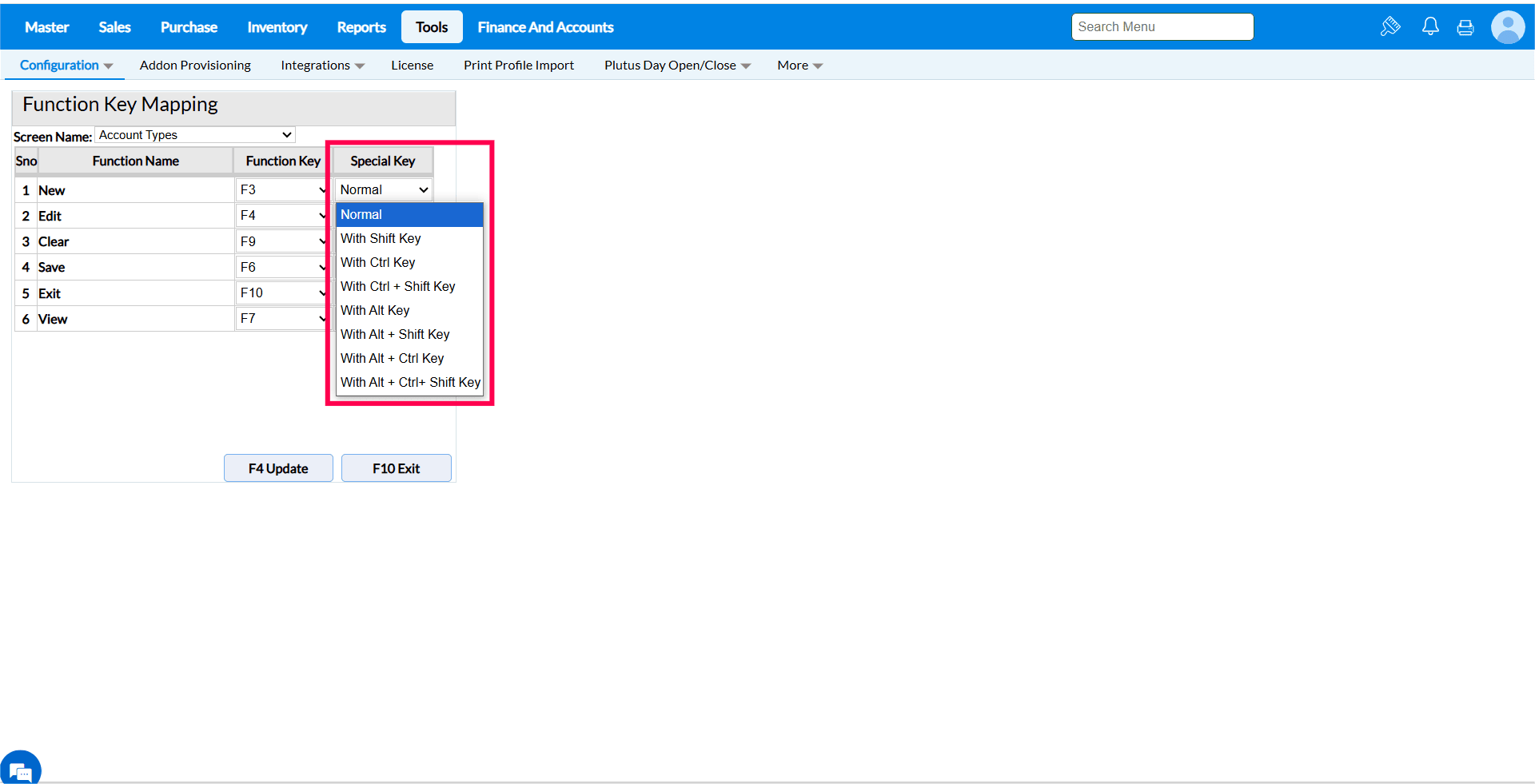Click the Search Menu input field
This screenshot has width=1535, height=784.
[1162, 26]
